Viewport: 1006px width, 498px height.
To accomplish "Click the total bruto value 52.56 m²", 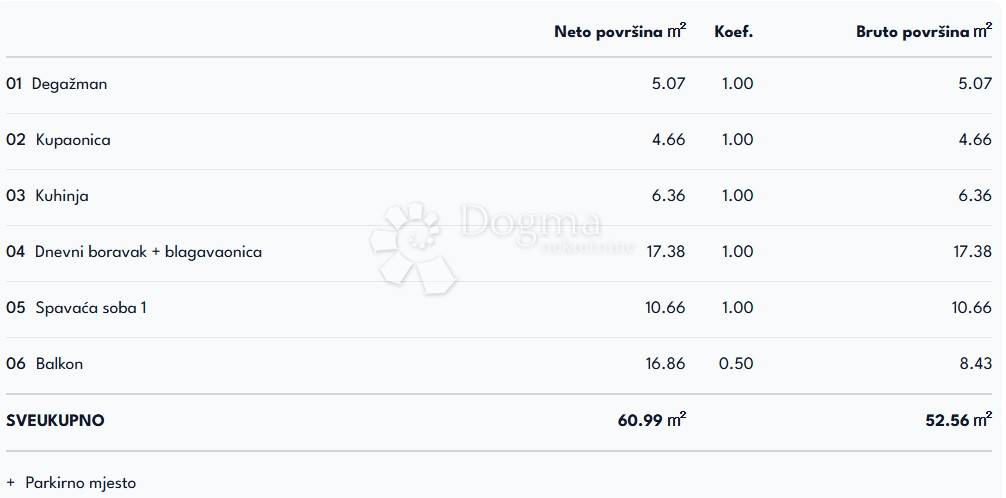I will [x=958, y=421].
